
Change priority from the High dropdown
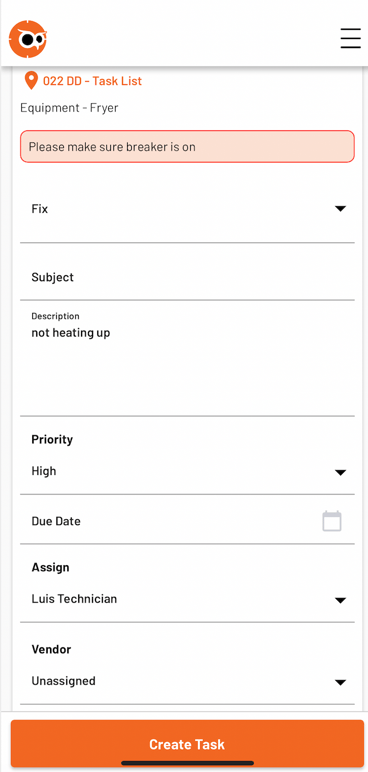coord(187,471)
